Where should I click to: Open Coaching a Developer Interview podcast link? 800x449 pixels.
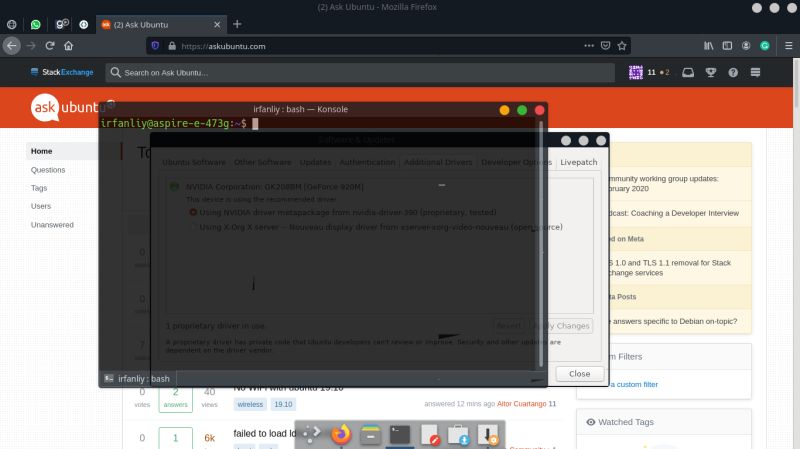click(673, 213)
